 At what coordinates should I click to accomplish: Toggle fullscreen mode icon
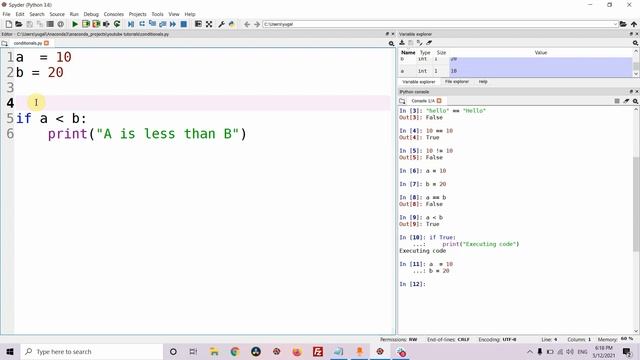[x=209, y=24]
